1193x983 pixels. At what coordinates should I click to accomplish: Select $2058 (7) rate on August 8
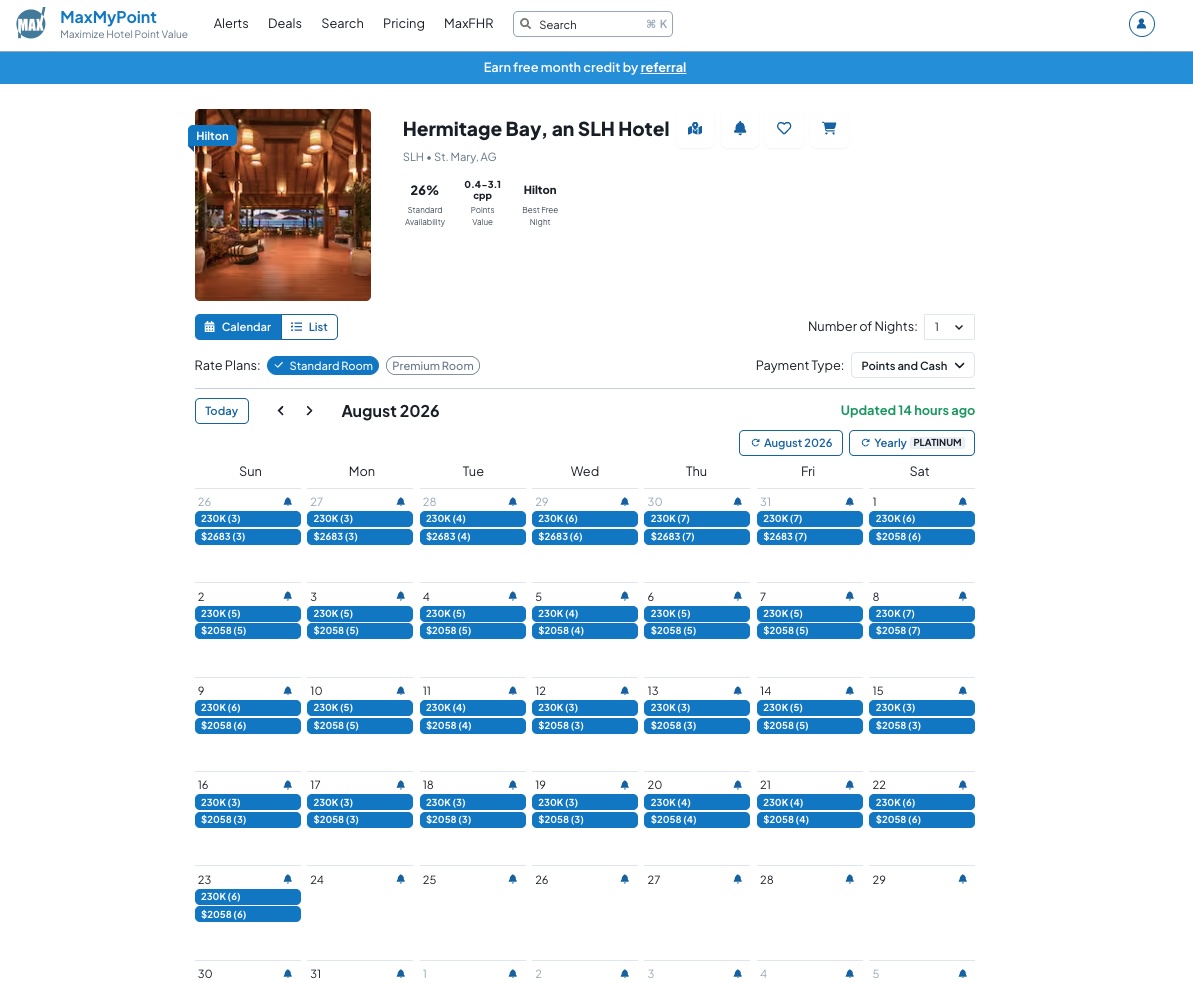click(x=921, y=631)
